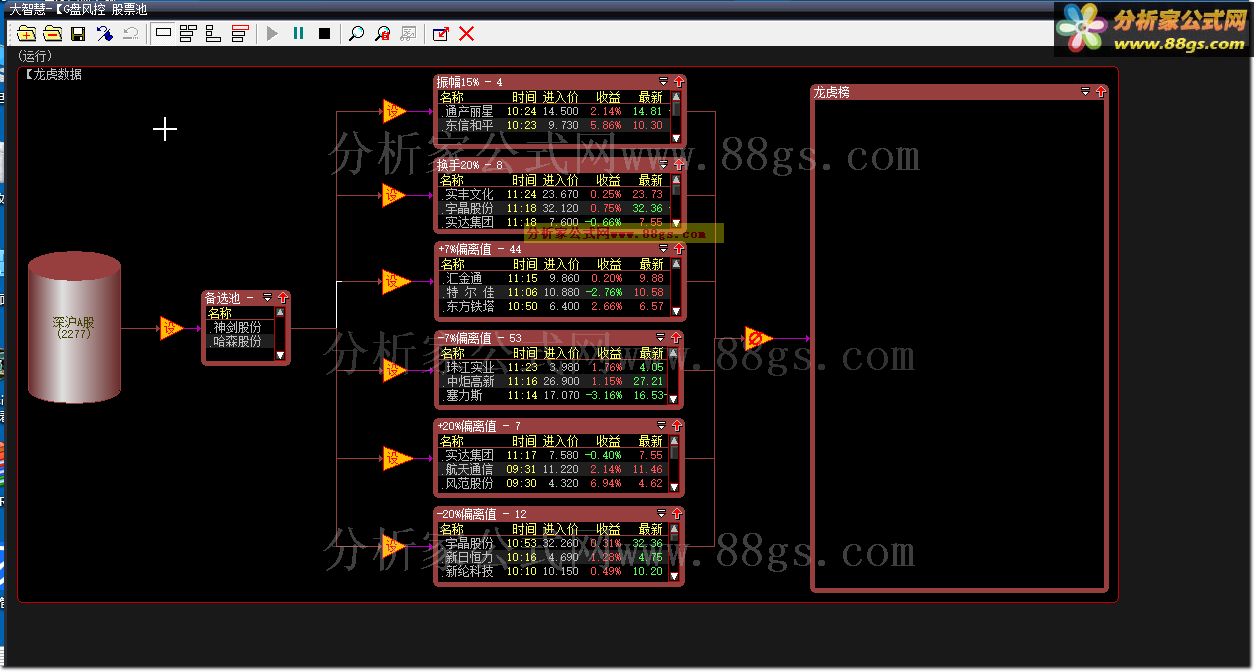Image resolution: width=1256 pixels, height=672 pixels.
Task: Click the red up-arrow on 龙虎榜 panel
Action: pos(1101,91)
